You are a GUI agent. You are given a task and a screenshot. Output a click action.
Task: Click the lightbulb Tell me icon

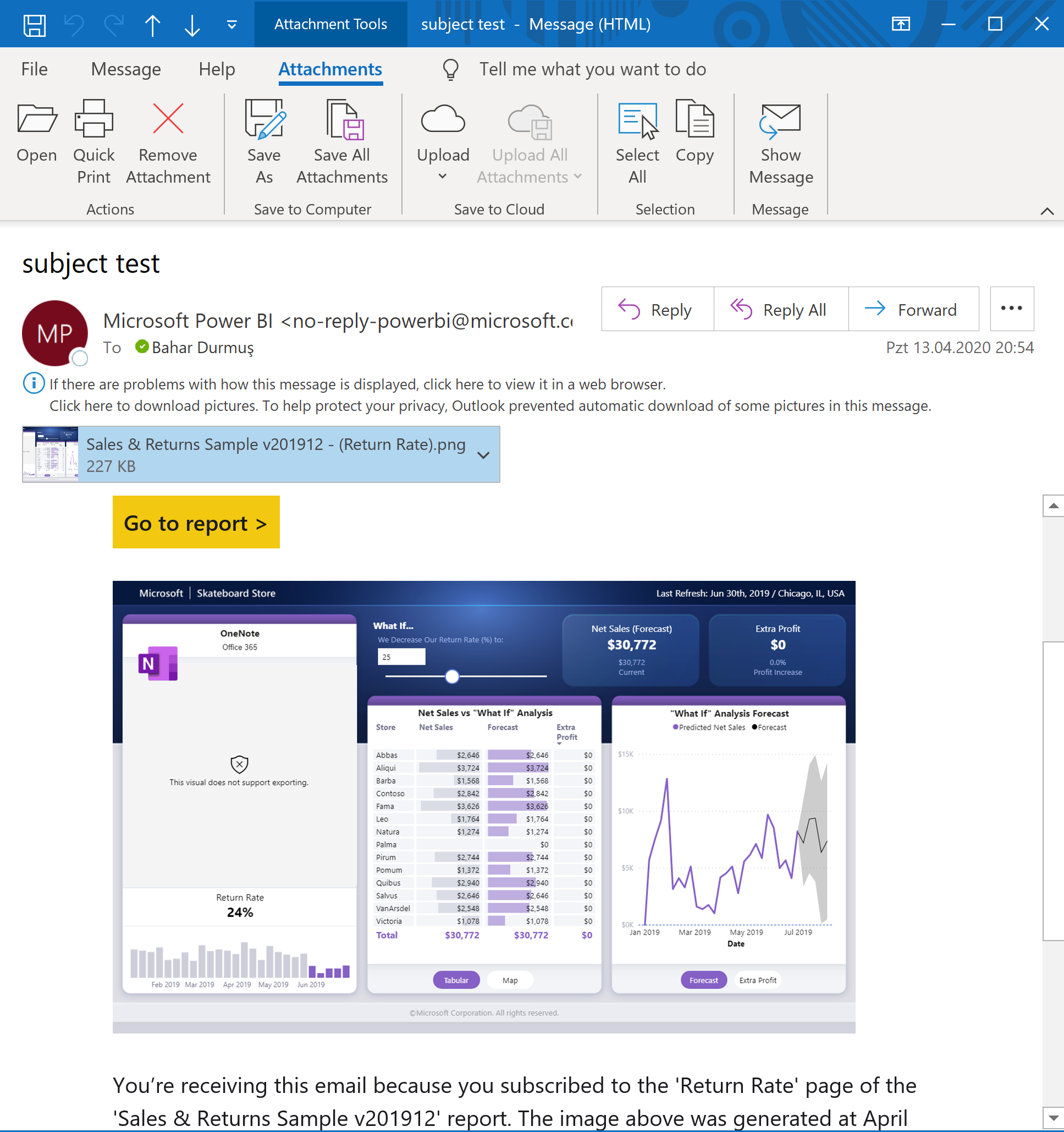[x=450, y=69]
